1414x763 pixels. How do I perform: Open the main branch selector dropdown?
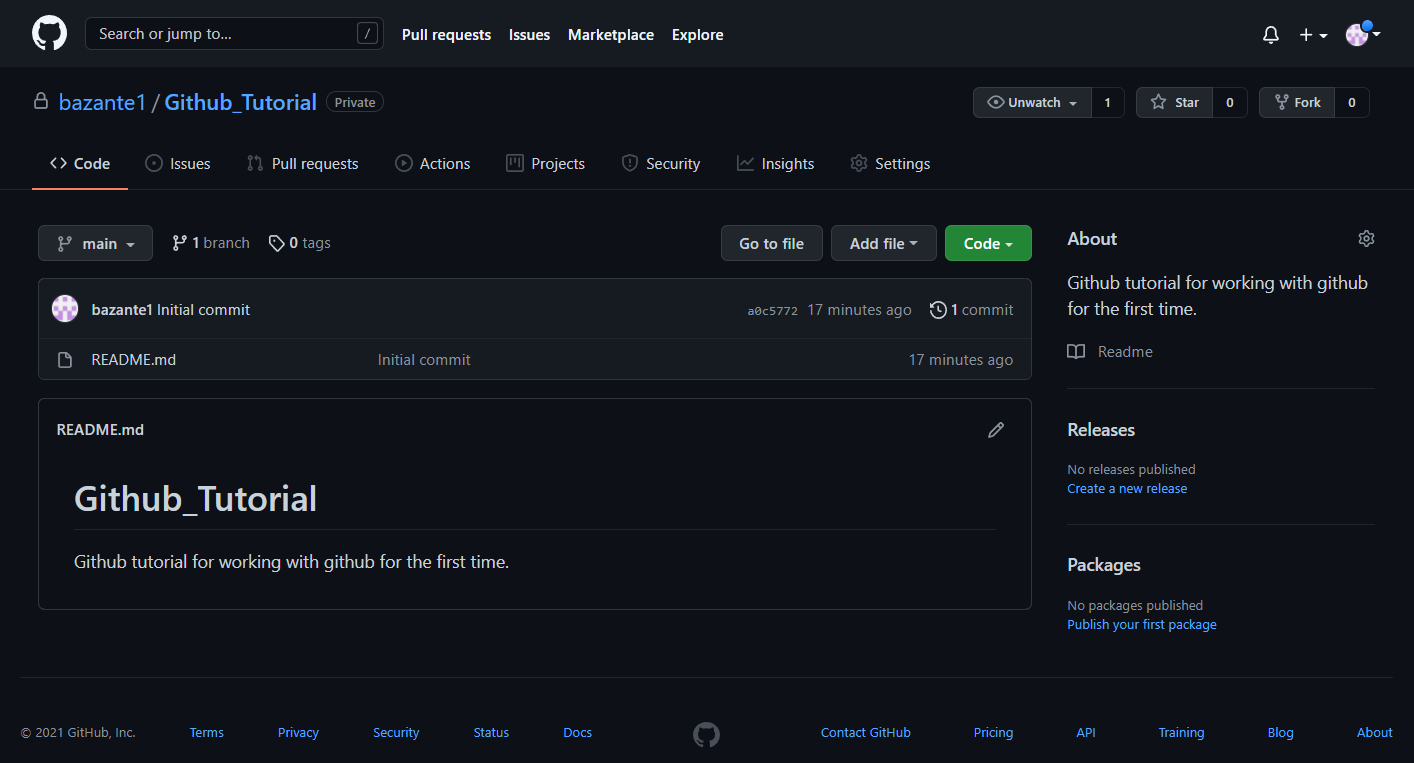pyautogui.click(x=95, y=243)
